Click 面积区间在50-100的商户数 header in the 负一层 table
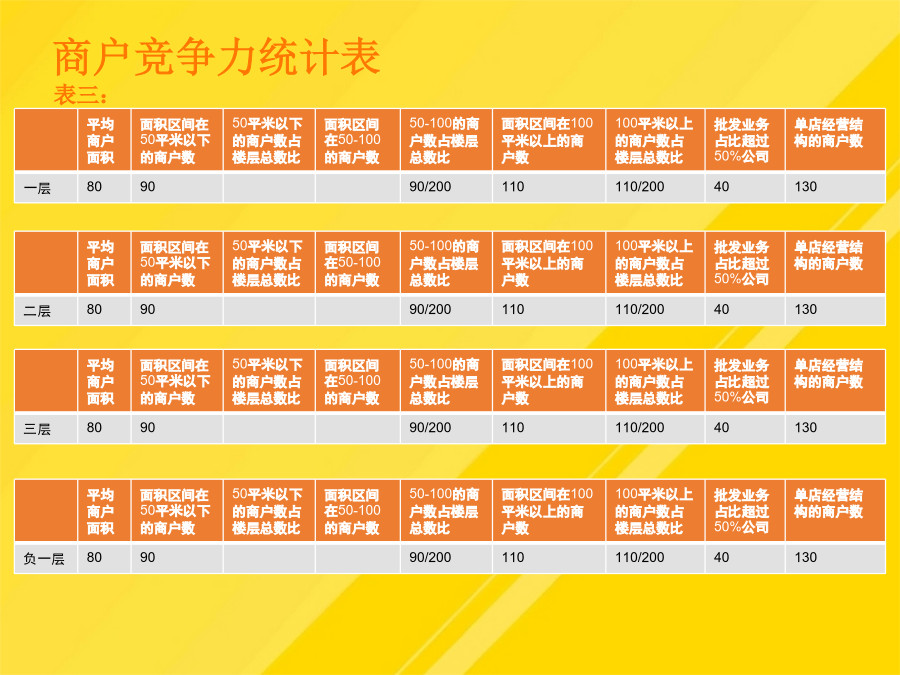The height and width of the screenshot is (675, 900). point(353,511)
